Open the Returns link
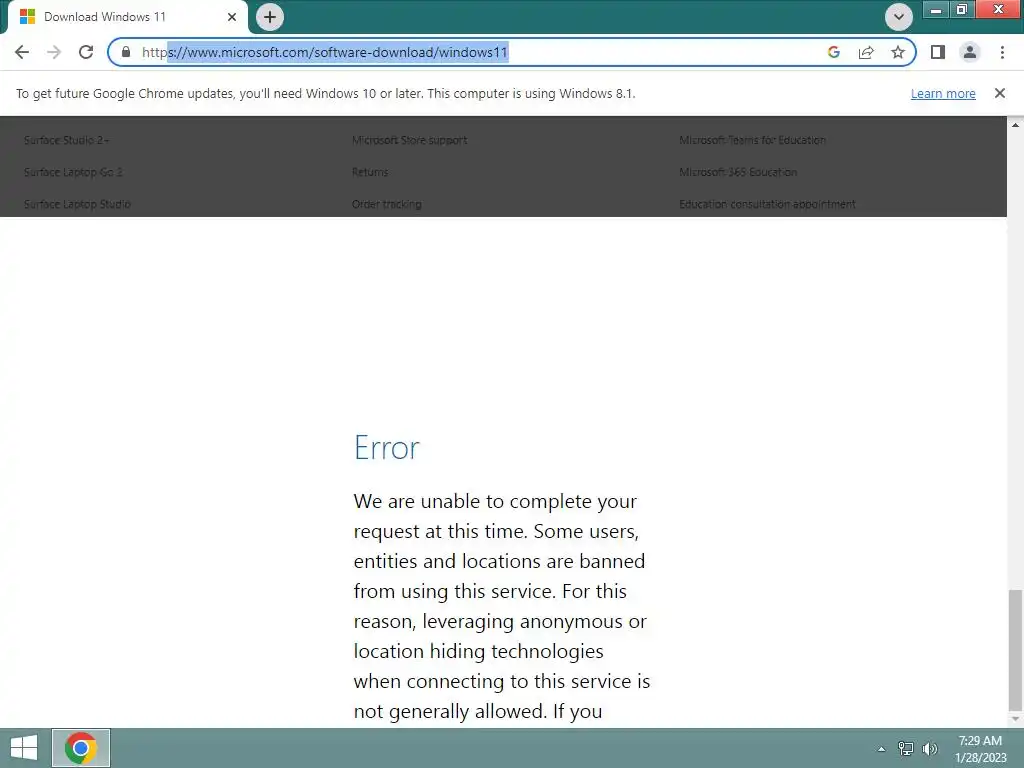The image size is (1024, 768). 370,172
